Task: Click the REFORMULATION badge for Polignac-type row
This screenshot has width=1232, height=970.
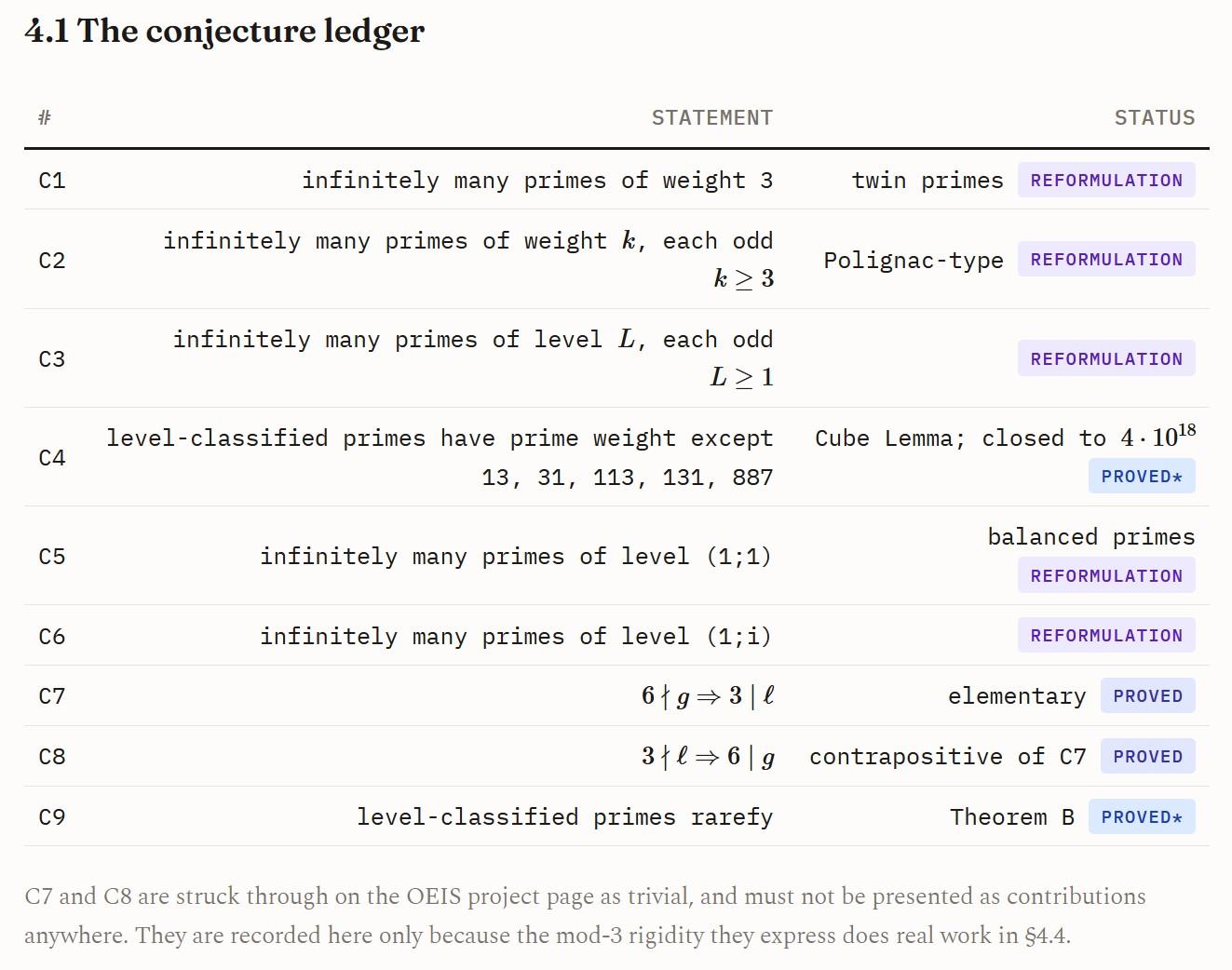Action: tap(1106, 260)
